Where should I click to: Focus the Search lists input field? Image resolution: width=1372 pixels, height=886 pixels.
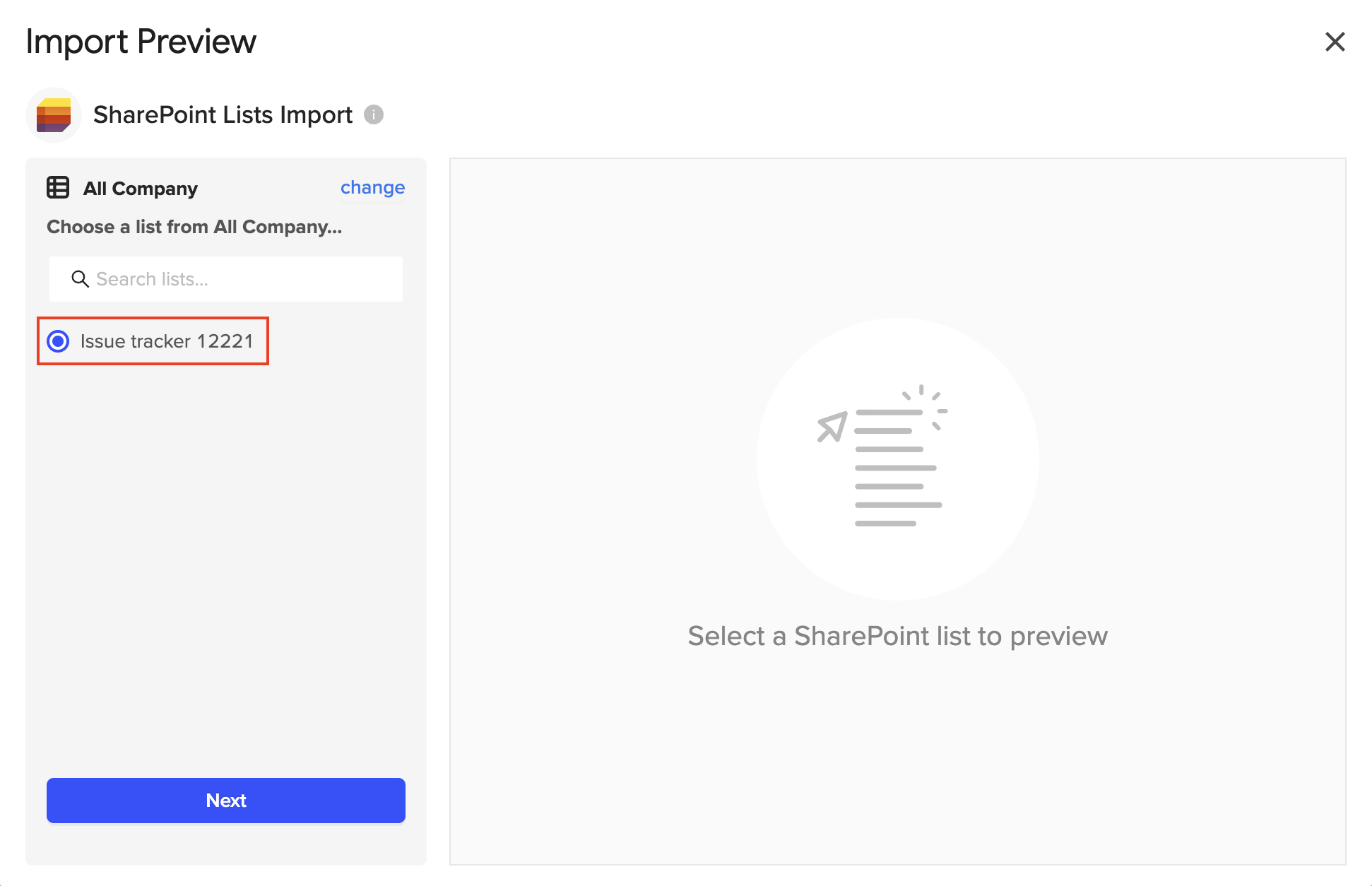click(x=240, y=279)
